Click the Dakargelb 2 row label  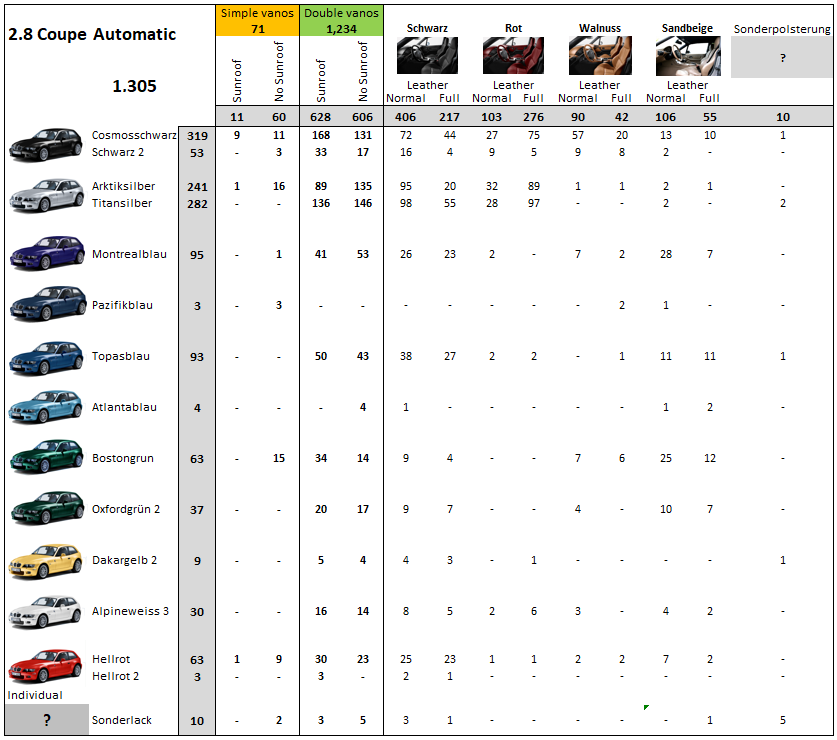tap(124, 560)
